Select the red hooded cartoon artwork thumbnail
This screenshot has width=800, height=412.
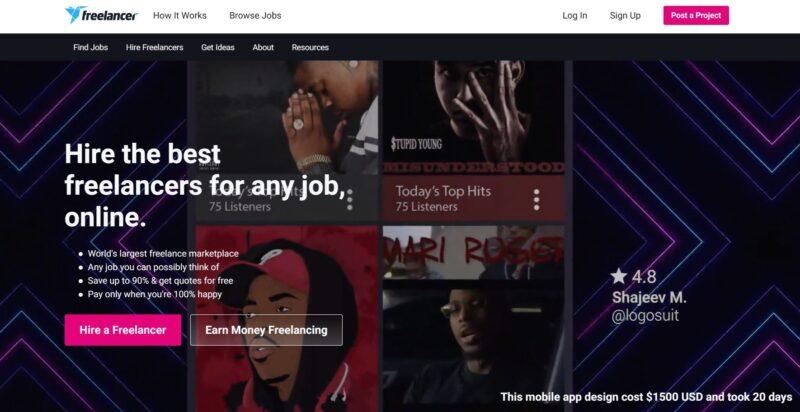click(x=287, y=319)
